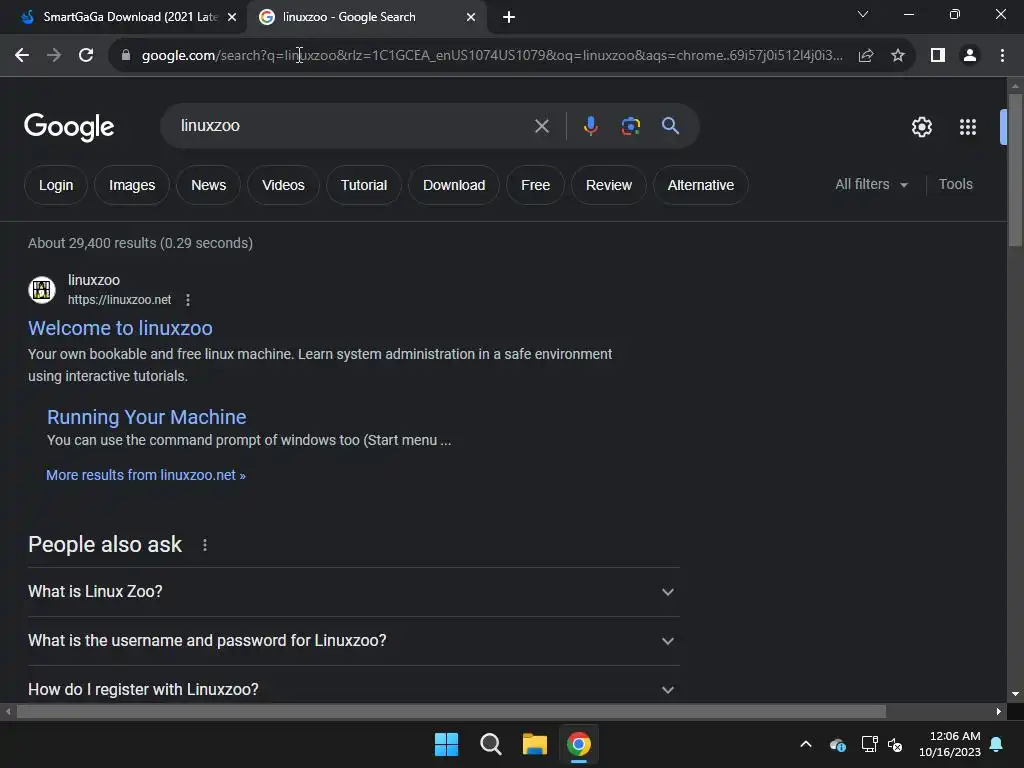This screenshot has width=1024, height=768.
Task: Open Windows taskbar search
Action: point(490,744)
